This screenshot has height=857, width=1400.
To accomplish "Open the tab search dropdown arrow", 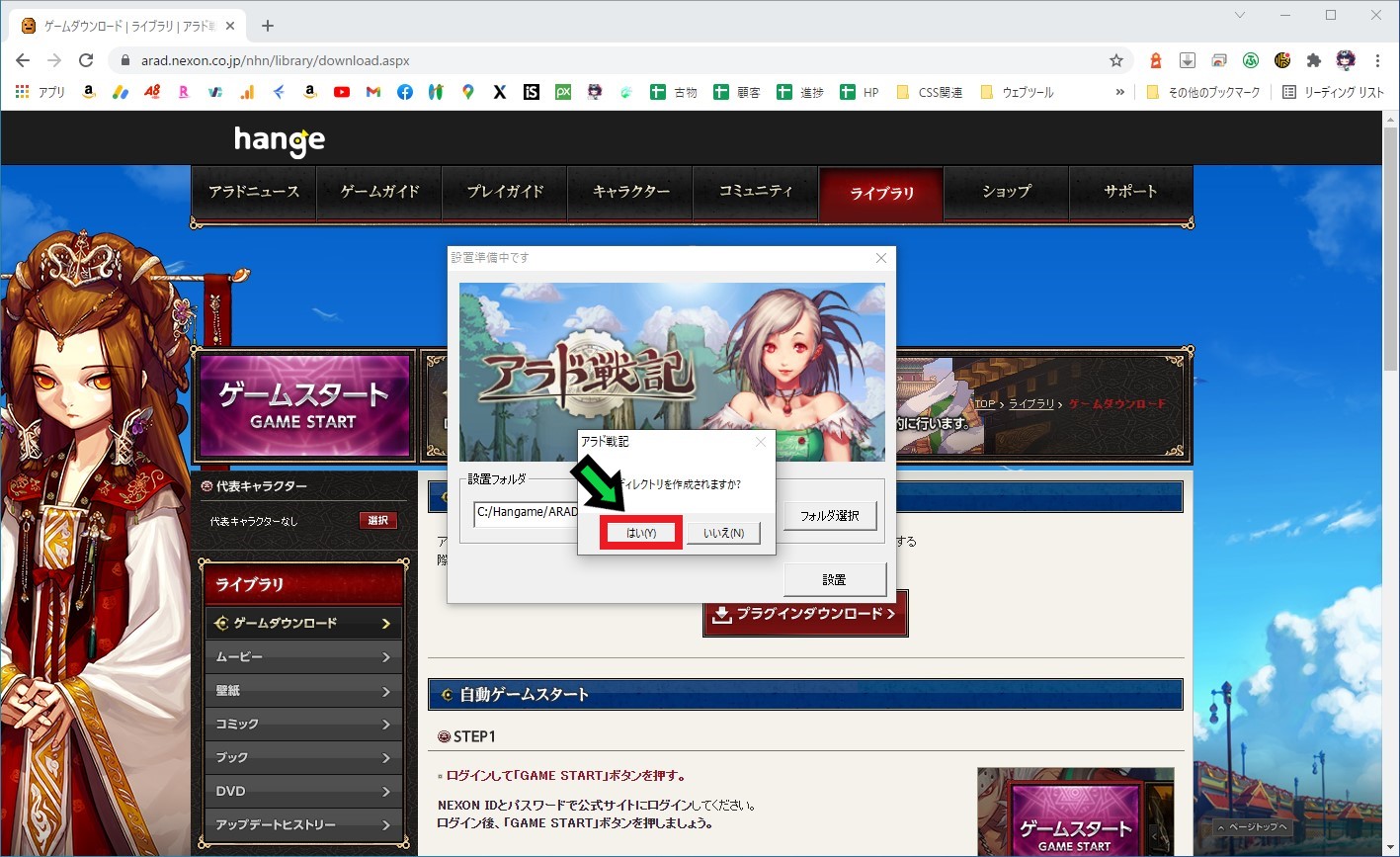I will pos(1240,15).
